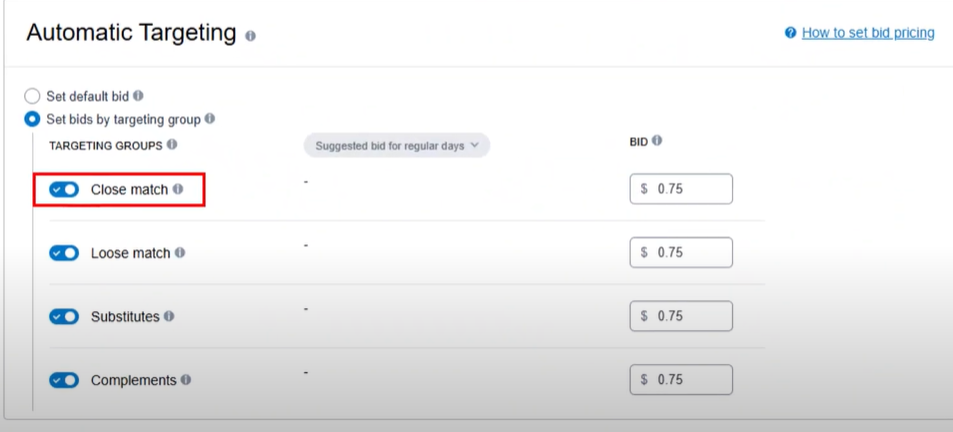Toggle off Close match targeting

pos(64,189)
